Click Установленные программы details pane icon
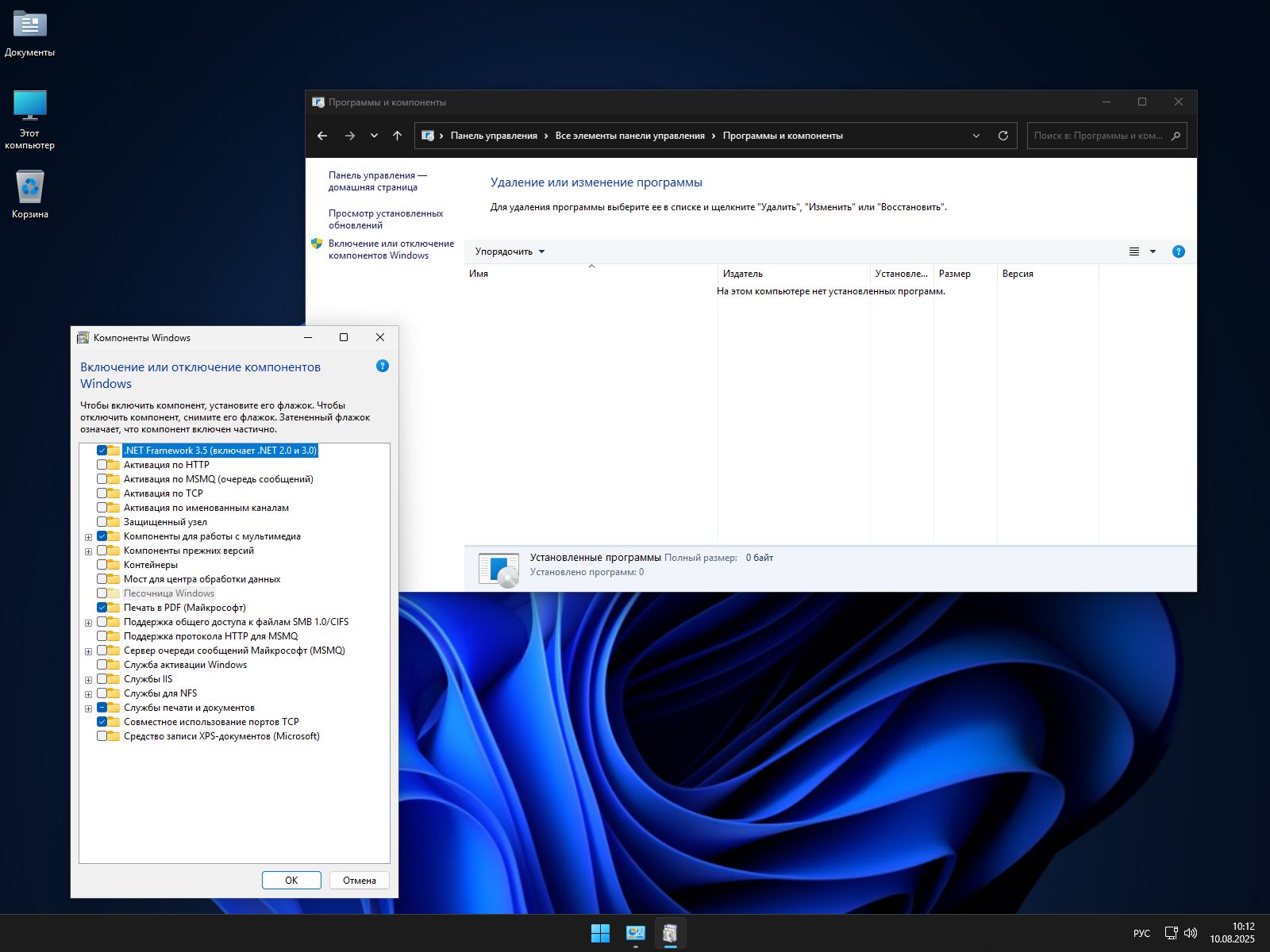The image size is (1270, 952). pyautogui.click(x=498, y=569)
